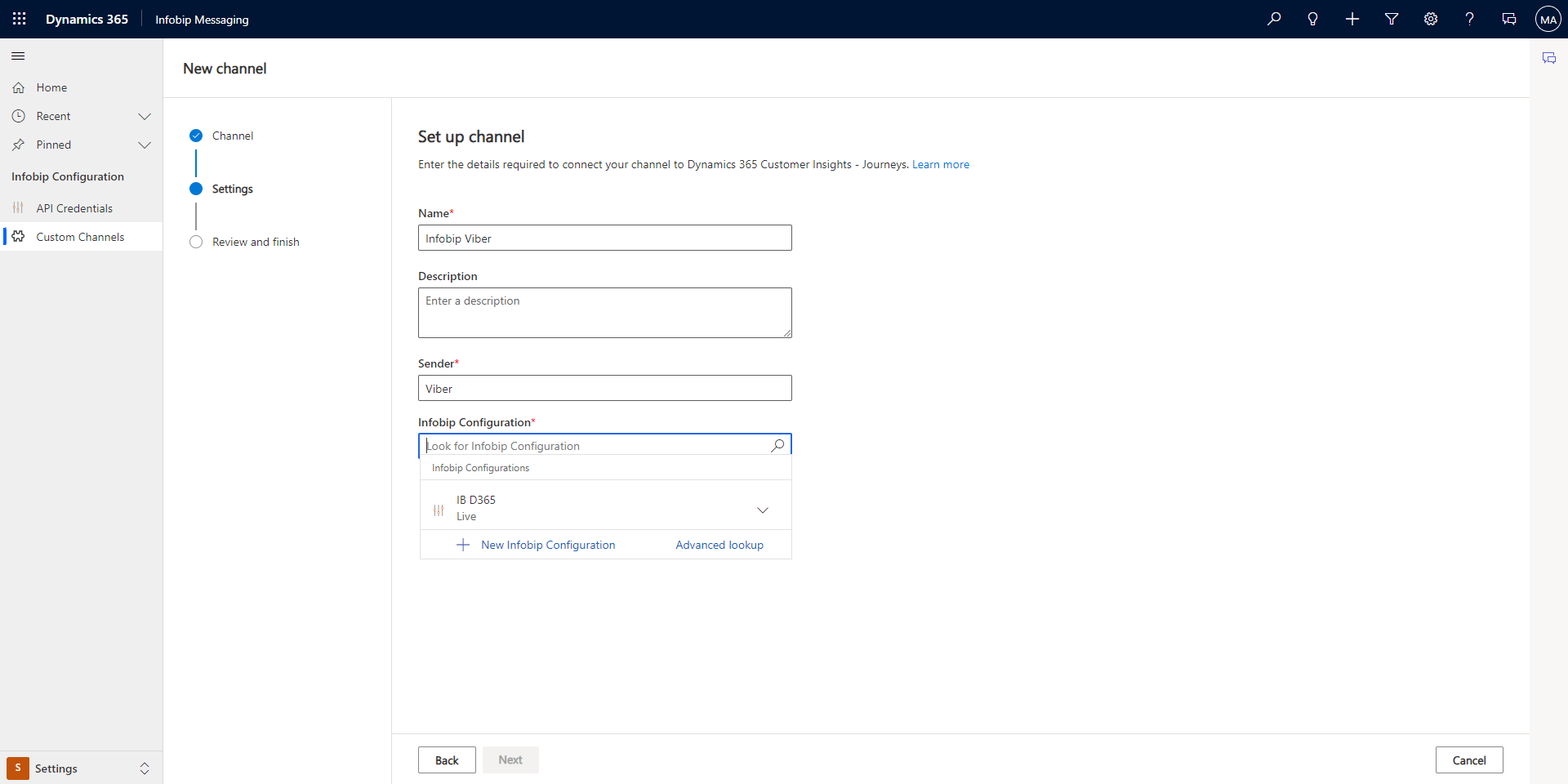This screenshot has height=784, width=1568.
Task: Open the chat icon in top bar
Action: click(x=1509, y=19)
